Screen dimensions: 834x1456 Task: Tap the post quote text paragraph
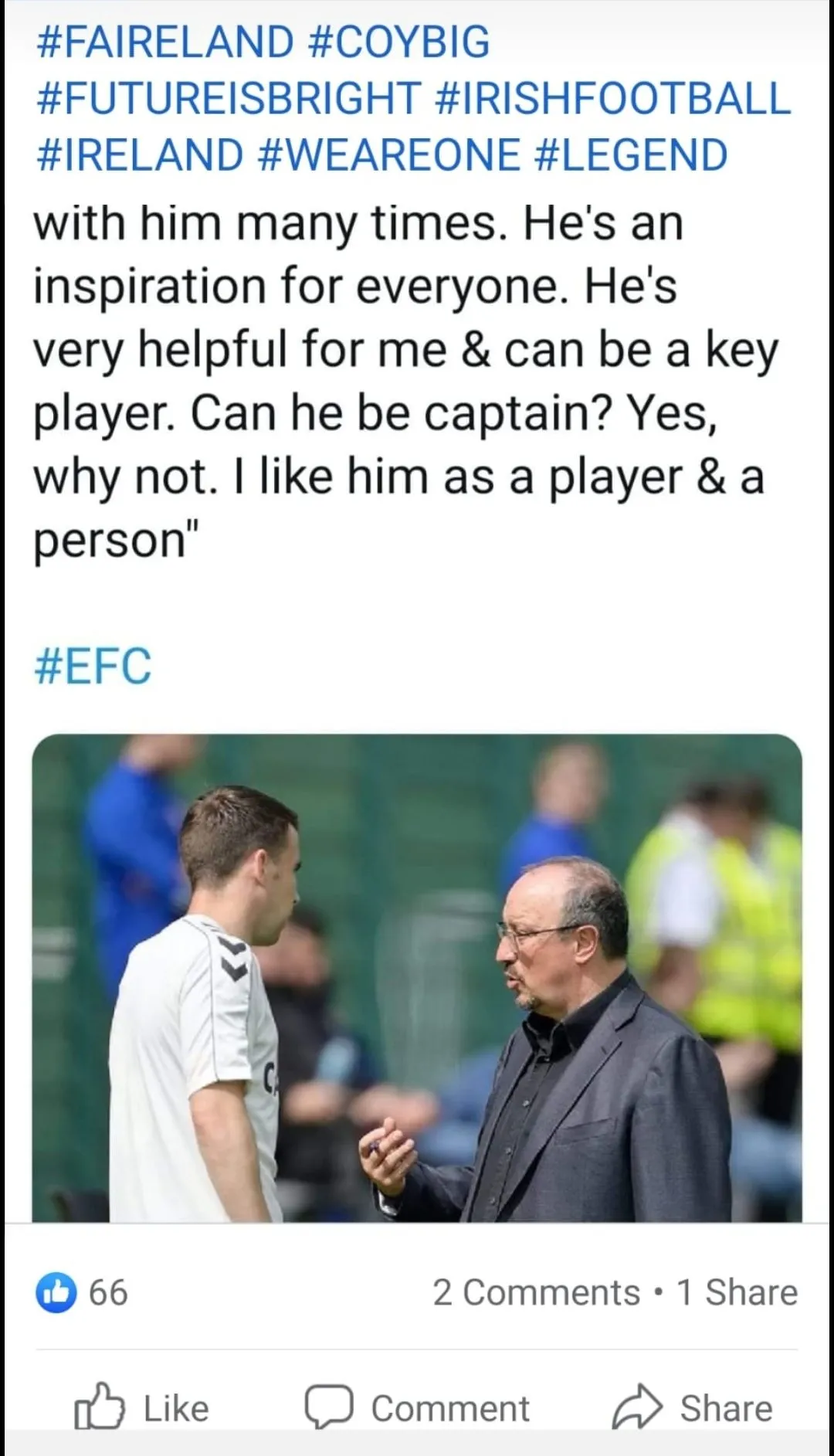402,382
